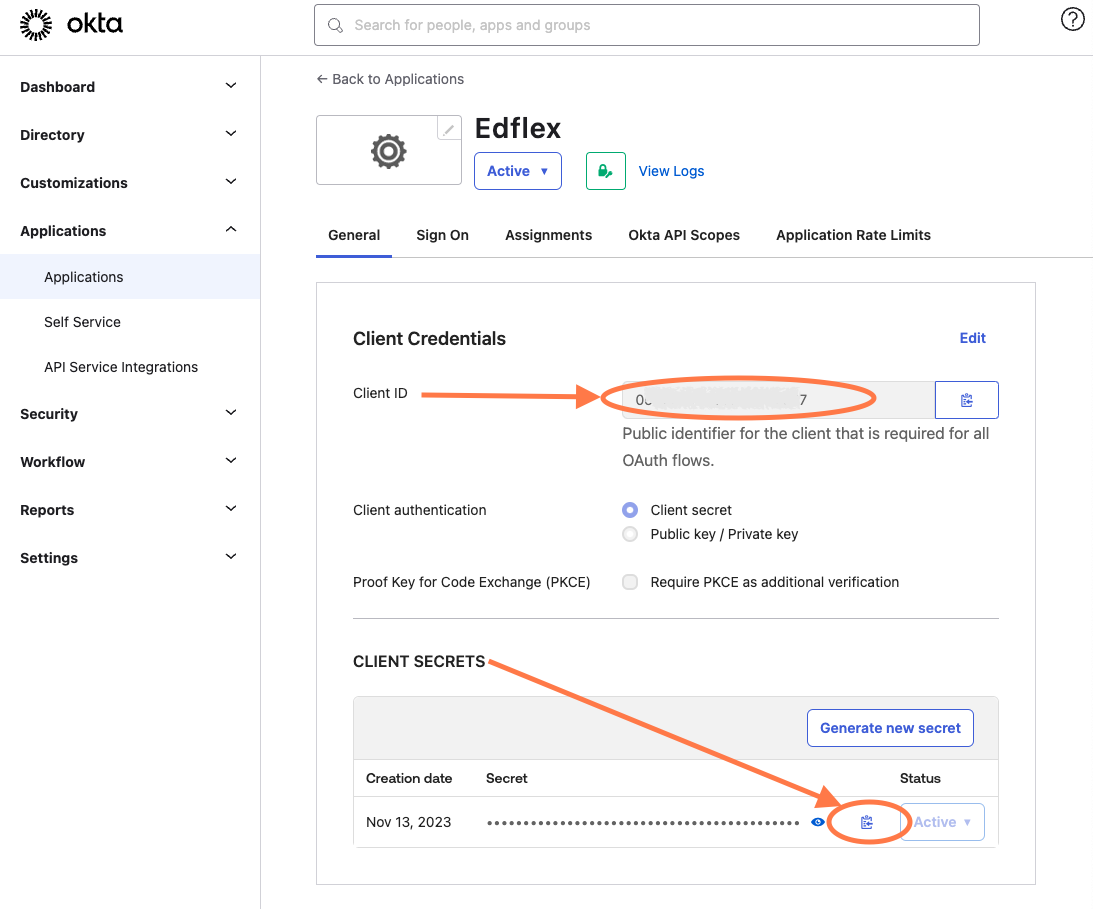This screenshot has height=909, width=1093.
Task: Copy the client secret to clipboard
Action: pos(866,823)
